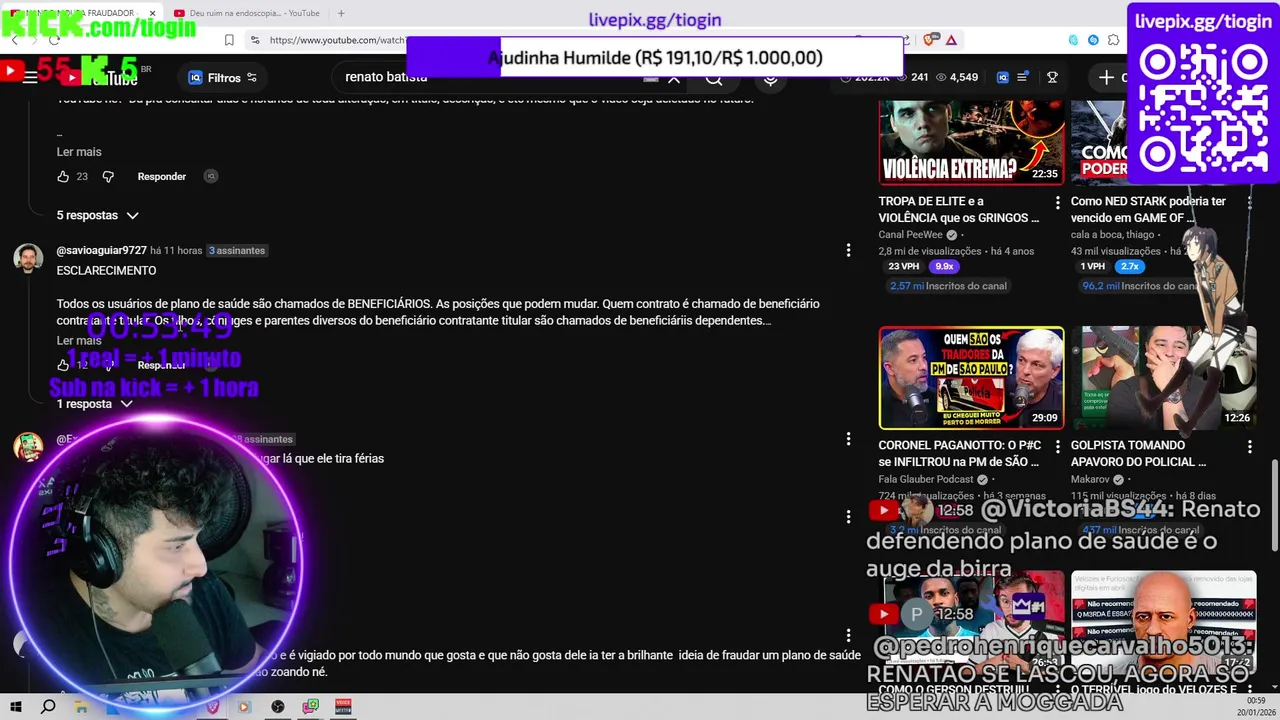Click the savioaguiar9727 profile avatar
Viewport: 1280px width, 720px height.
[x=28, y=258]
